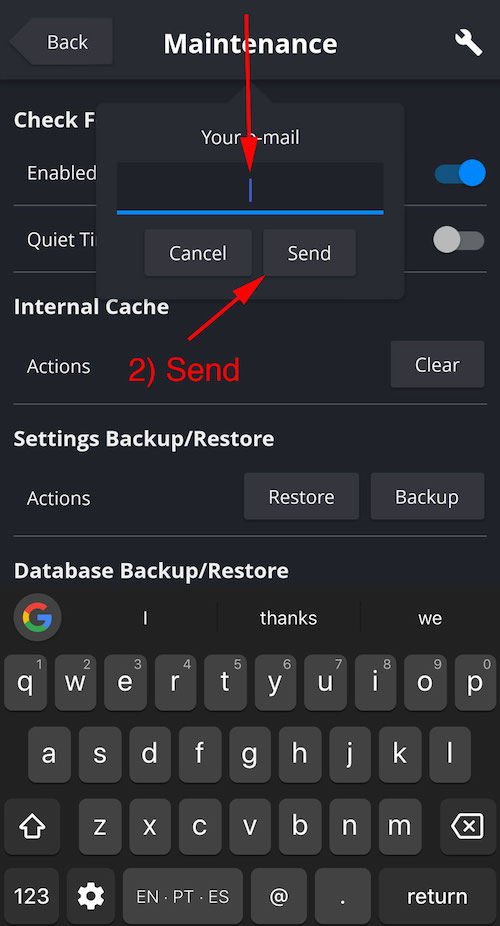Go back using the Back button
Image resolution: width=500 pixels, height=926 pixels.
61,41
